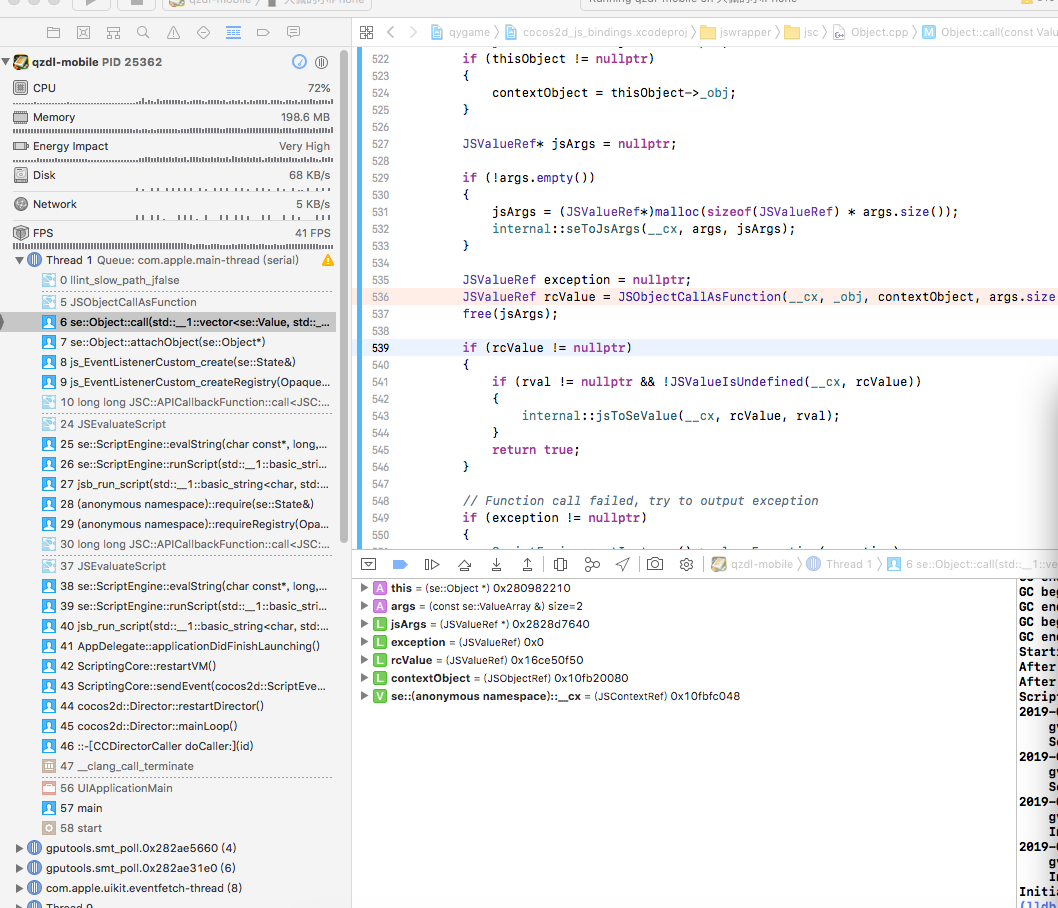Open the related items grid menu
The height and width of the screenshot is (908, 1058).
[x=366, y=32]
